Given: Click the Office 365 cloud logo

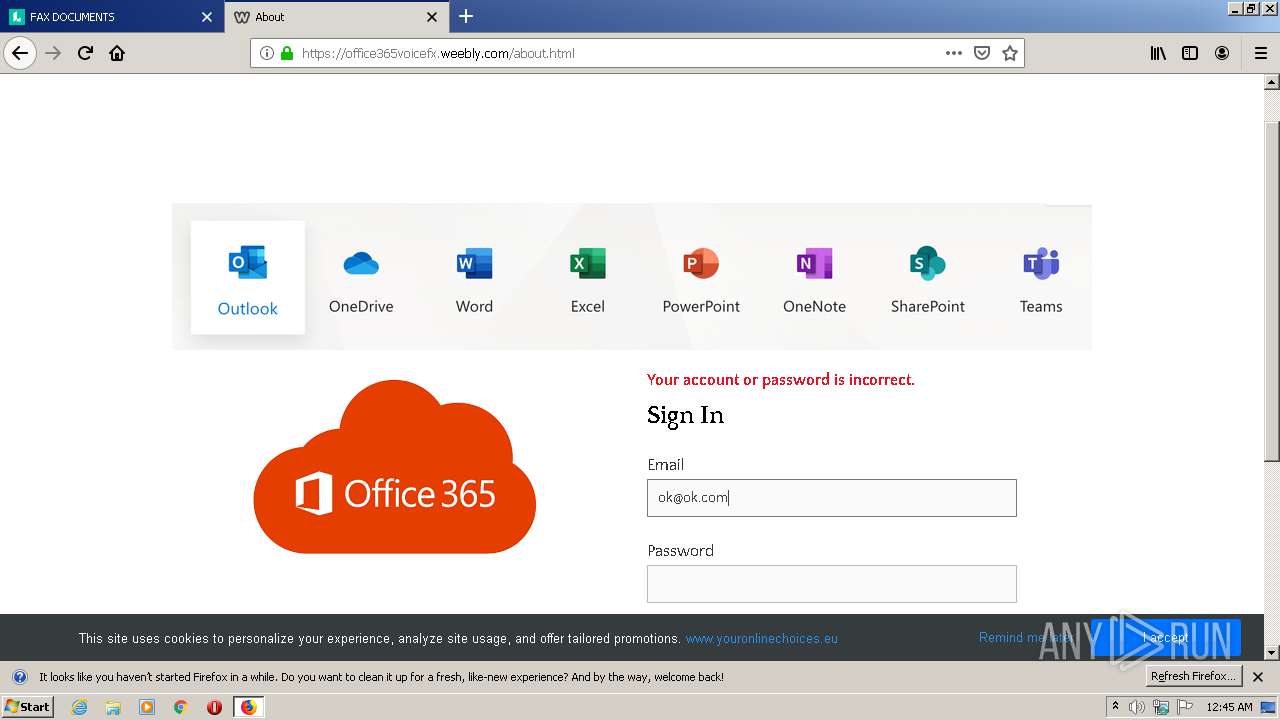Looking at the screenshot, I should click(x=395, y=467).
